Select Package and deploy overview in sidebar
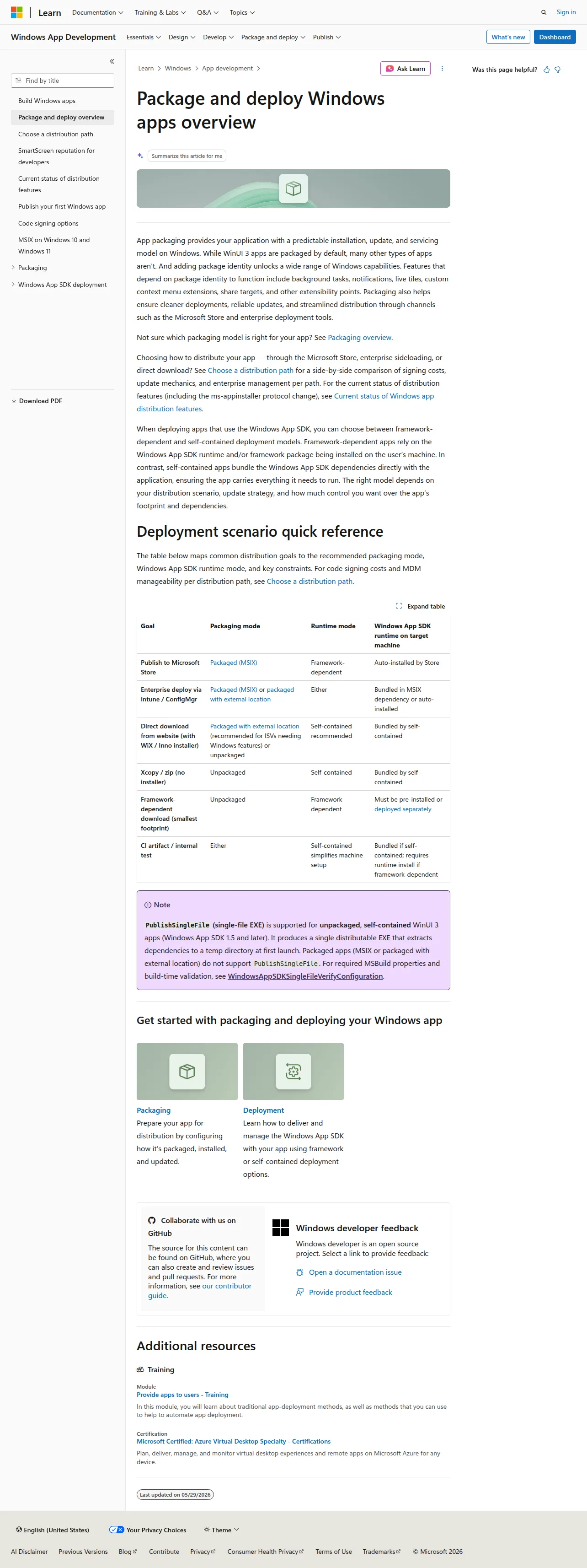 click(63, 118)
